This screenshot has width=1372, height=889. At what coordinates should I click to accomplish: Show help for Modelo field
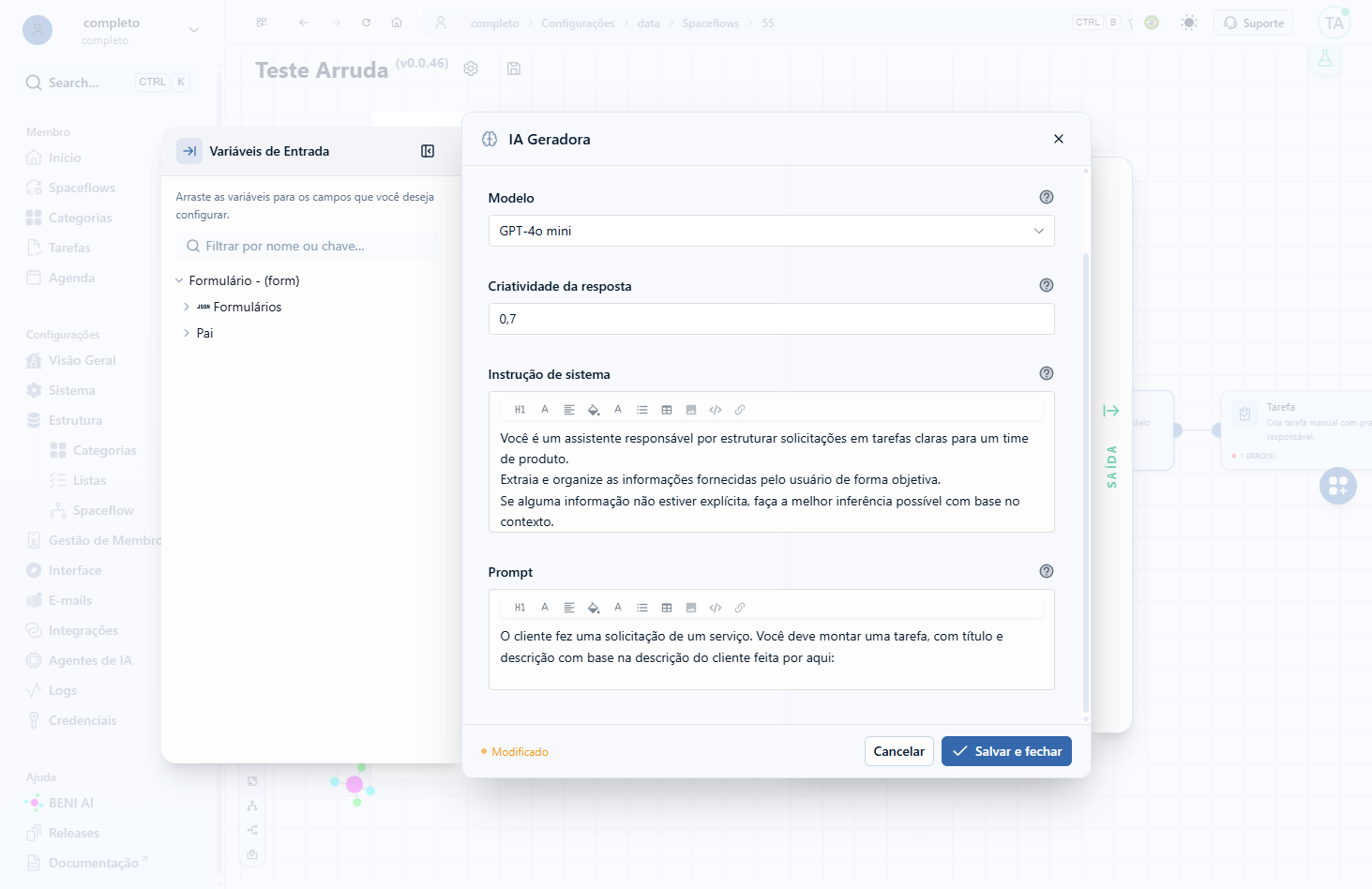(x=1047, y=197)
